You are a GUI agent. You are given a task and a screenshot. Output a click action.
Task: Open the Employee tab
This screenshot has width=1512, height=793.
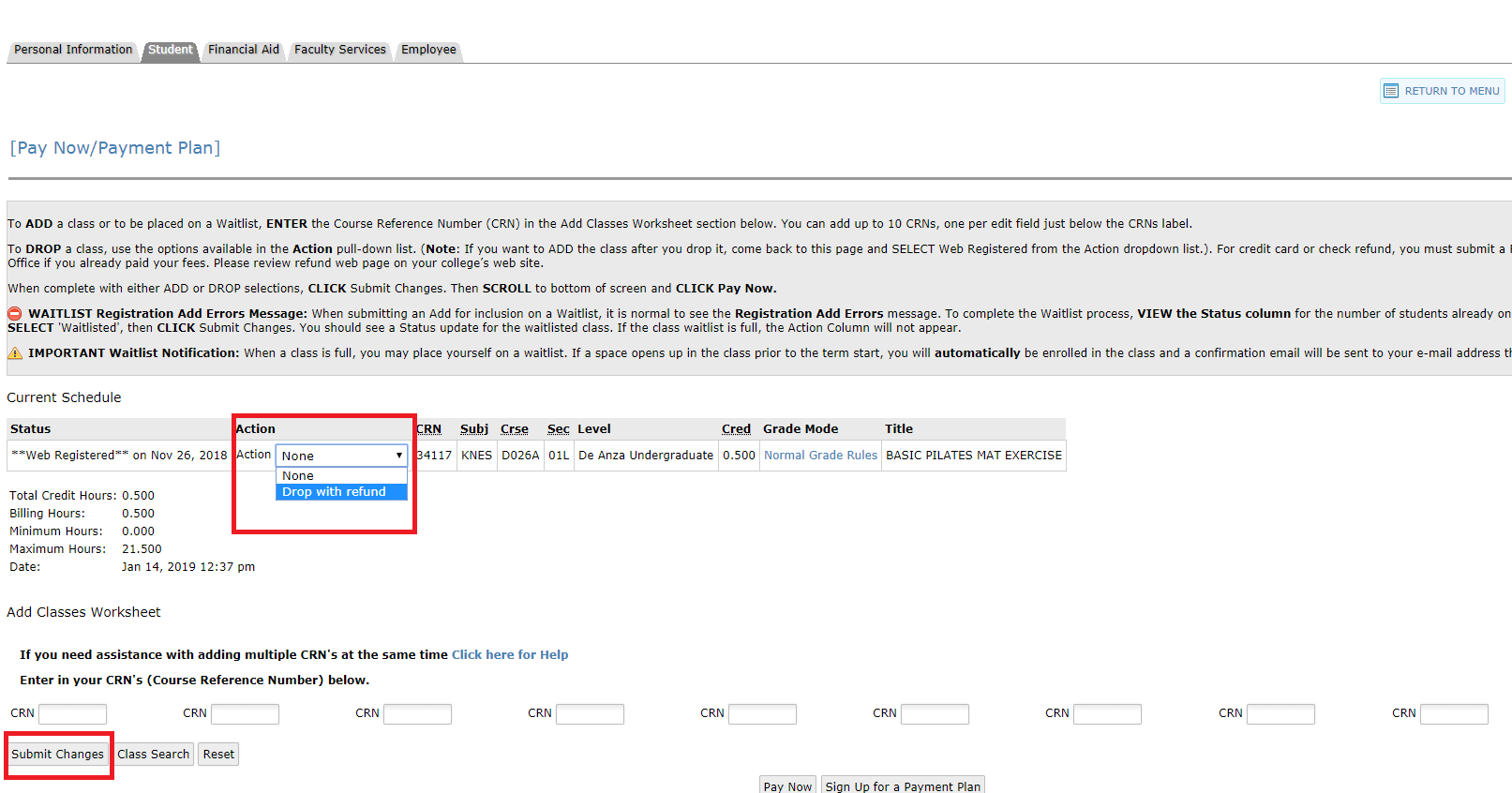pyautogui.click(x=428, y=50)
